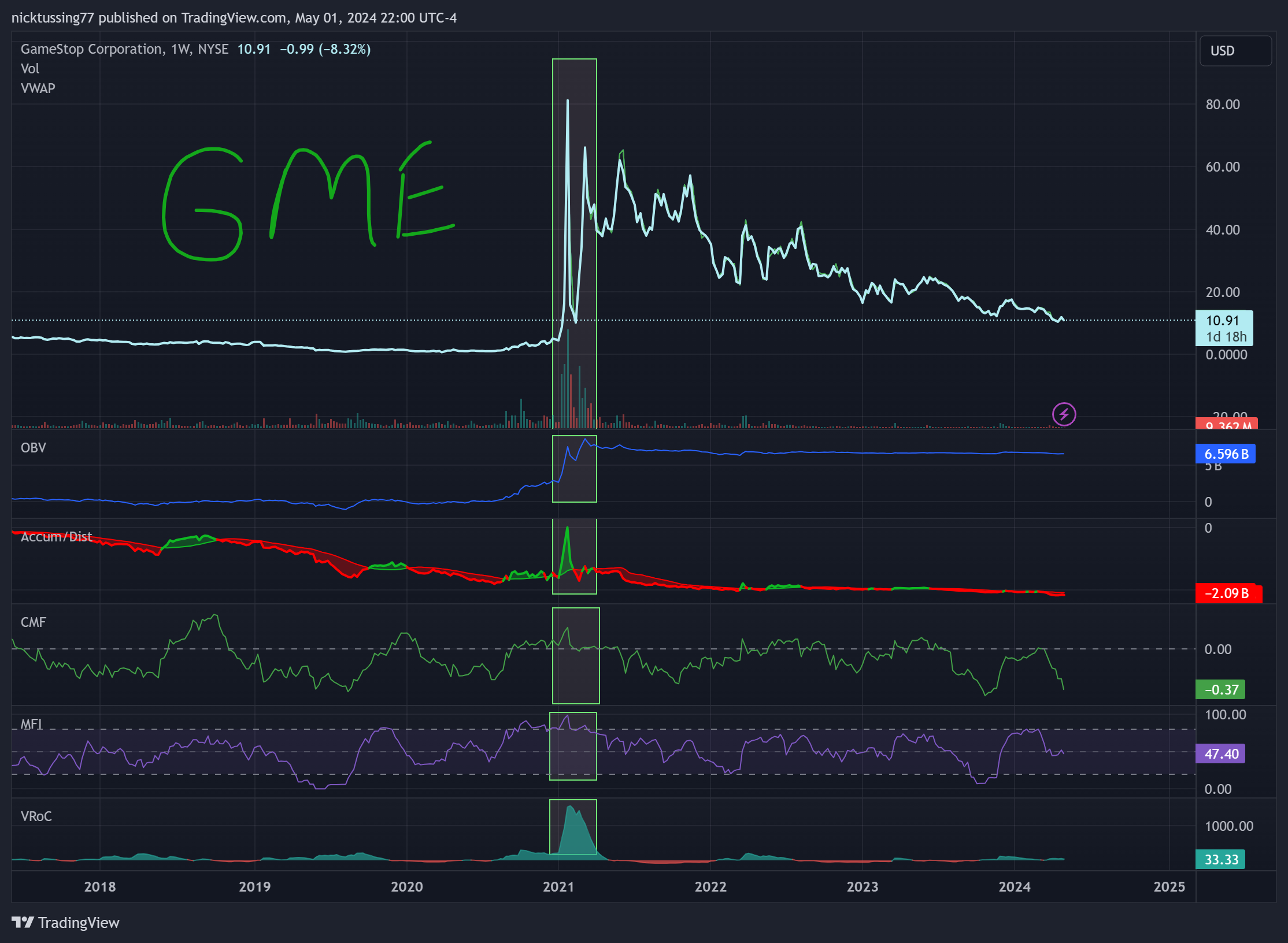Select the VWAP indicator label
Screen dimensions: 1288x943
(x=38, y=88)
